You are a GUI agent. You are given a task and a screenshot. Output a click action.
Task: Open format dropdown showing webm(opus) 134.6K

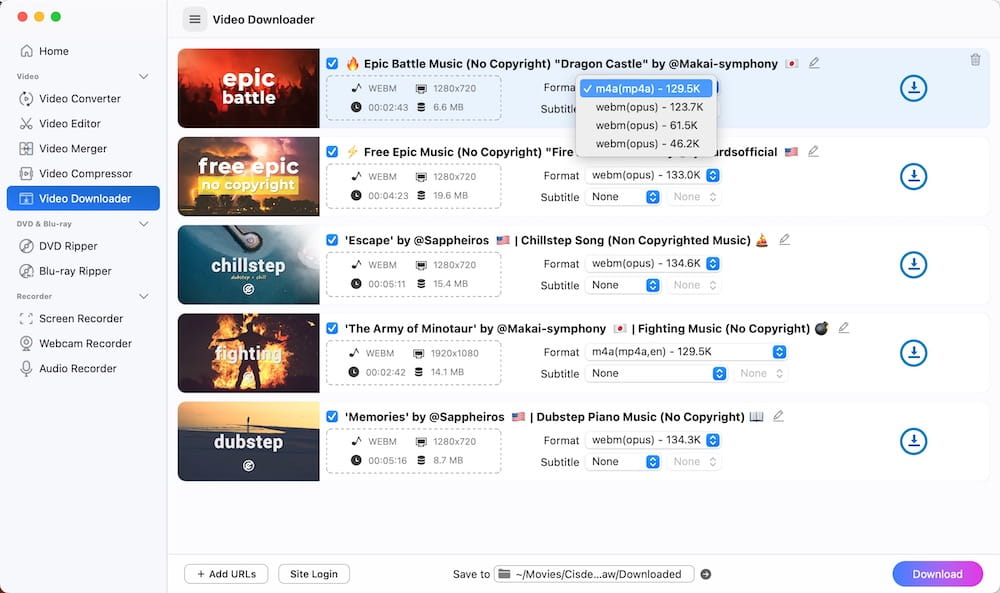(653, 263)
